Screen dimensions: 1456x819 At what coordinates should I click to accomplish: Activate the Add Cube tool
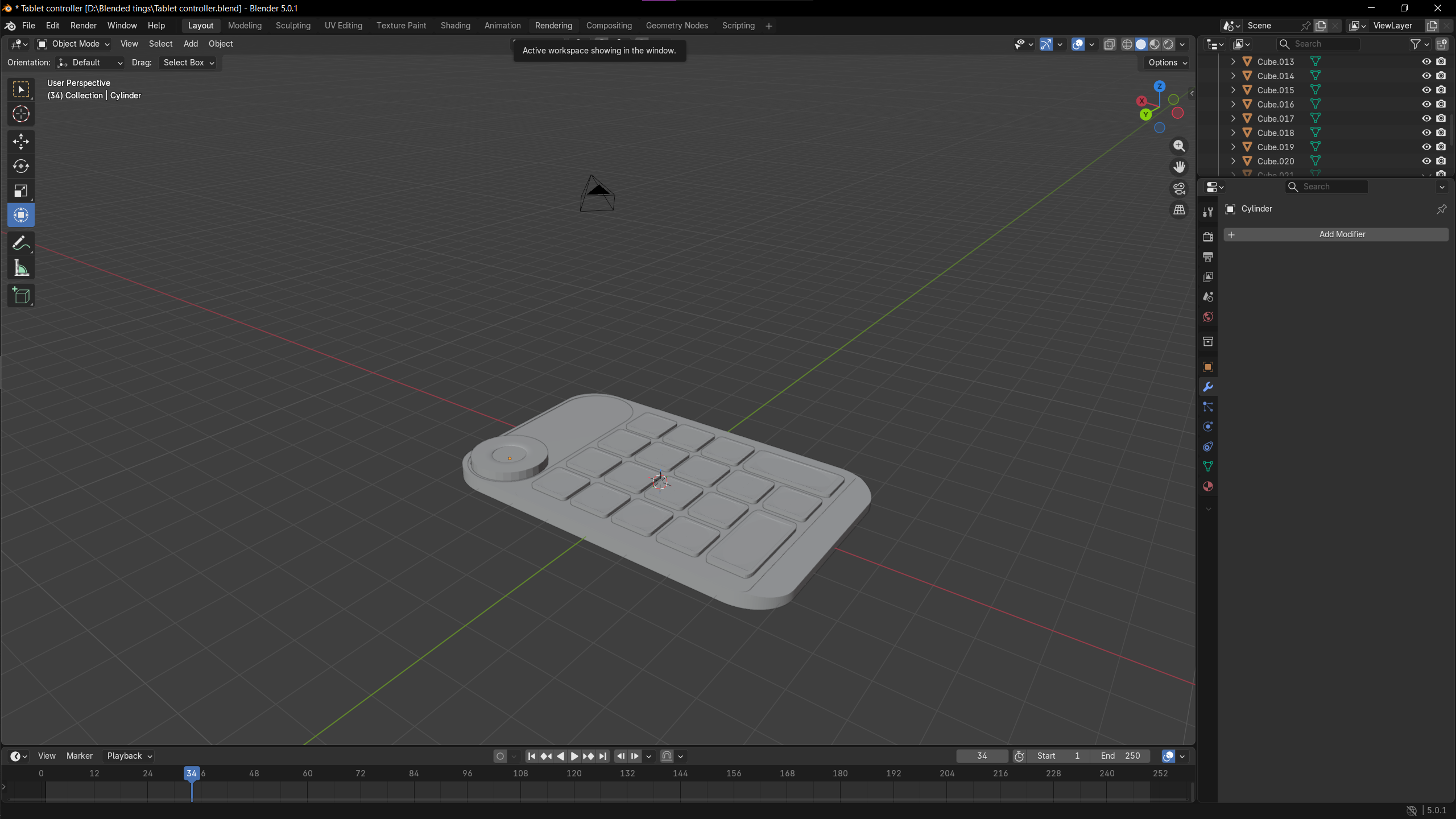[21, 296]
